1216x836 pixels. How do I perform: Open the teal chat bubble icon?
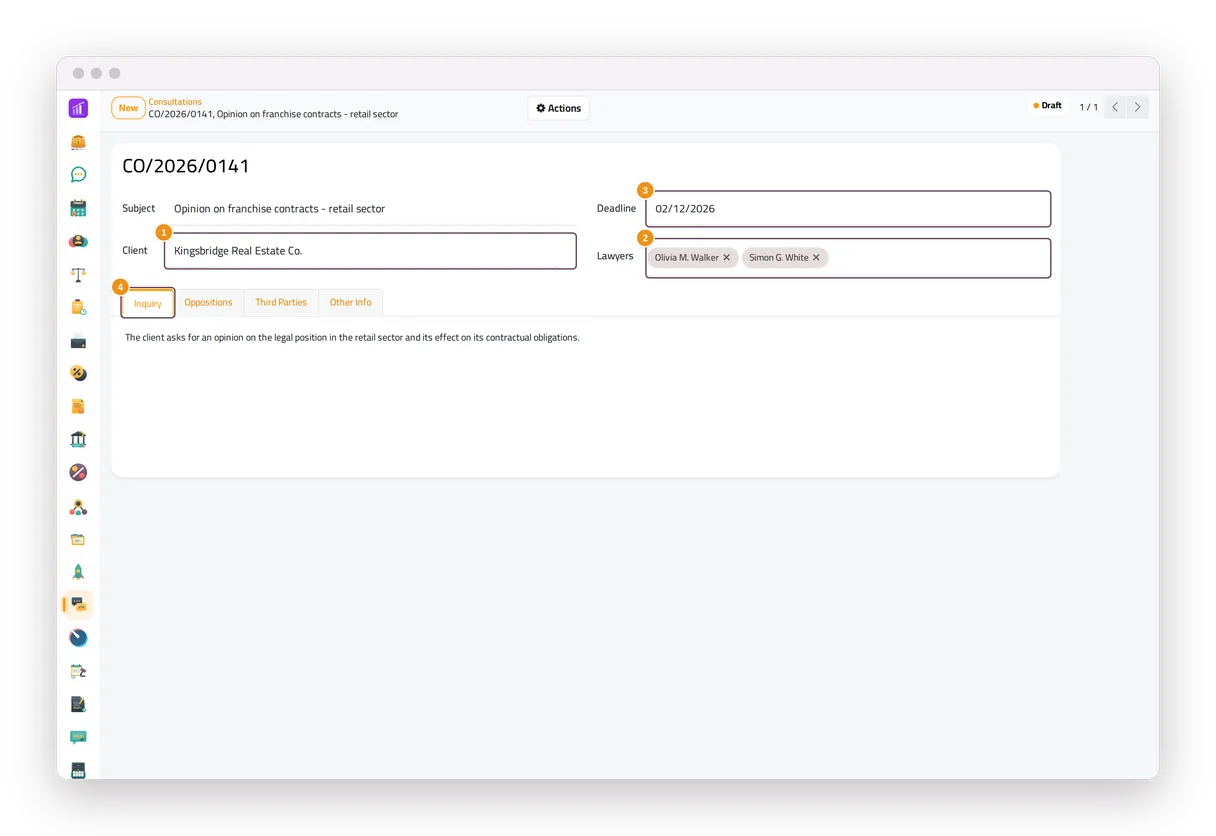[78, 175]
